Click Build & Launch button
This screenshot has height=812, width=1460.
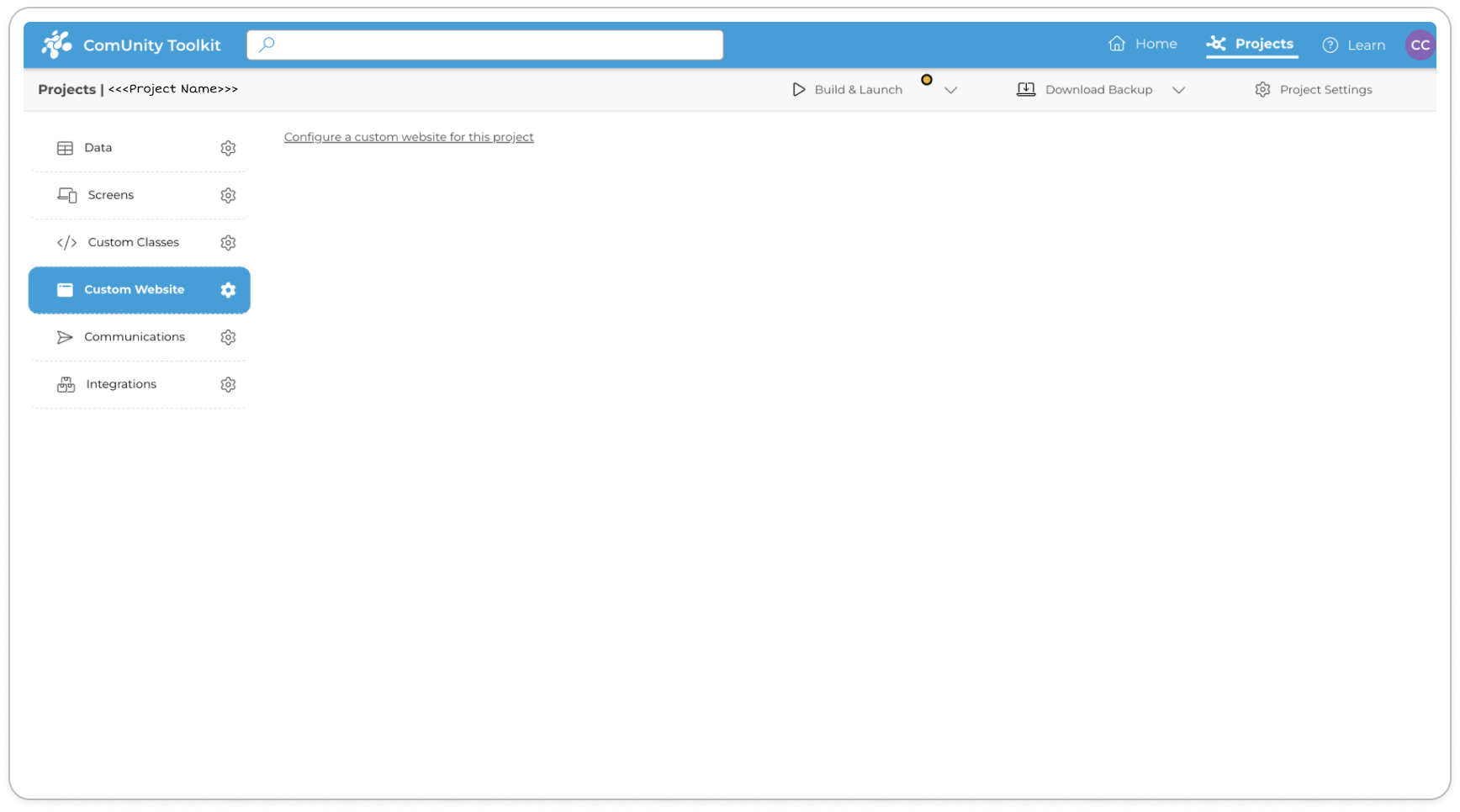(847, 90)
